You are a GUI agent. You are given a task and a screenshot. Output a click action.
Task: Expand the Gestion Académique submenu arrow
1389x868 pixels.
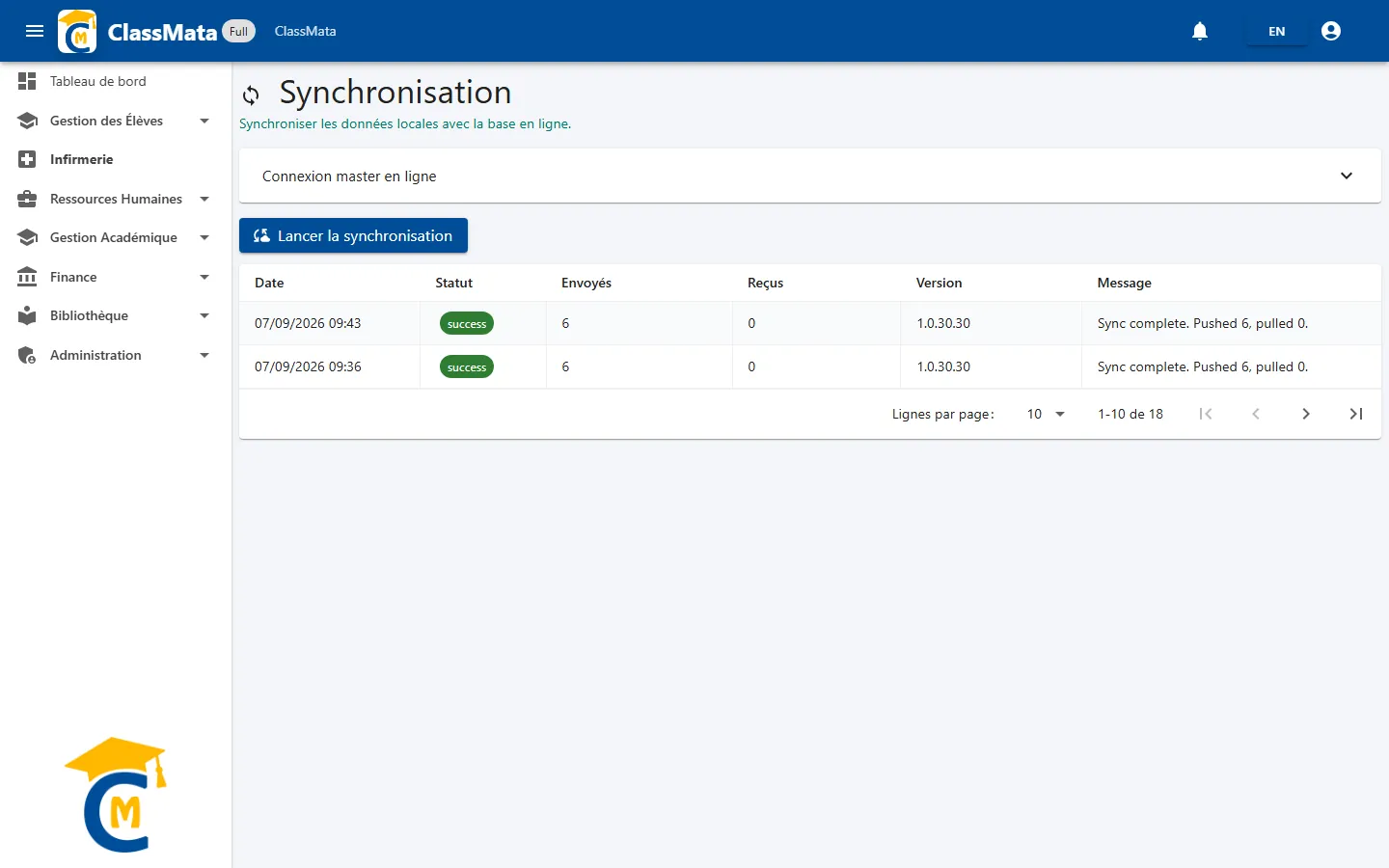(204, 237)
